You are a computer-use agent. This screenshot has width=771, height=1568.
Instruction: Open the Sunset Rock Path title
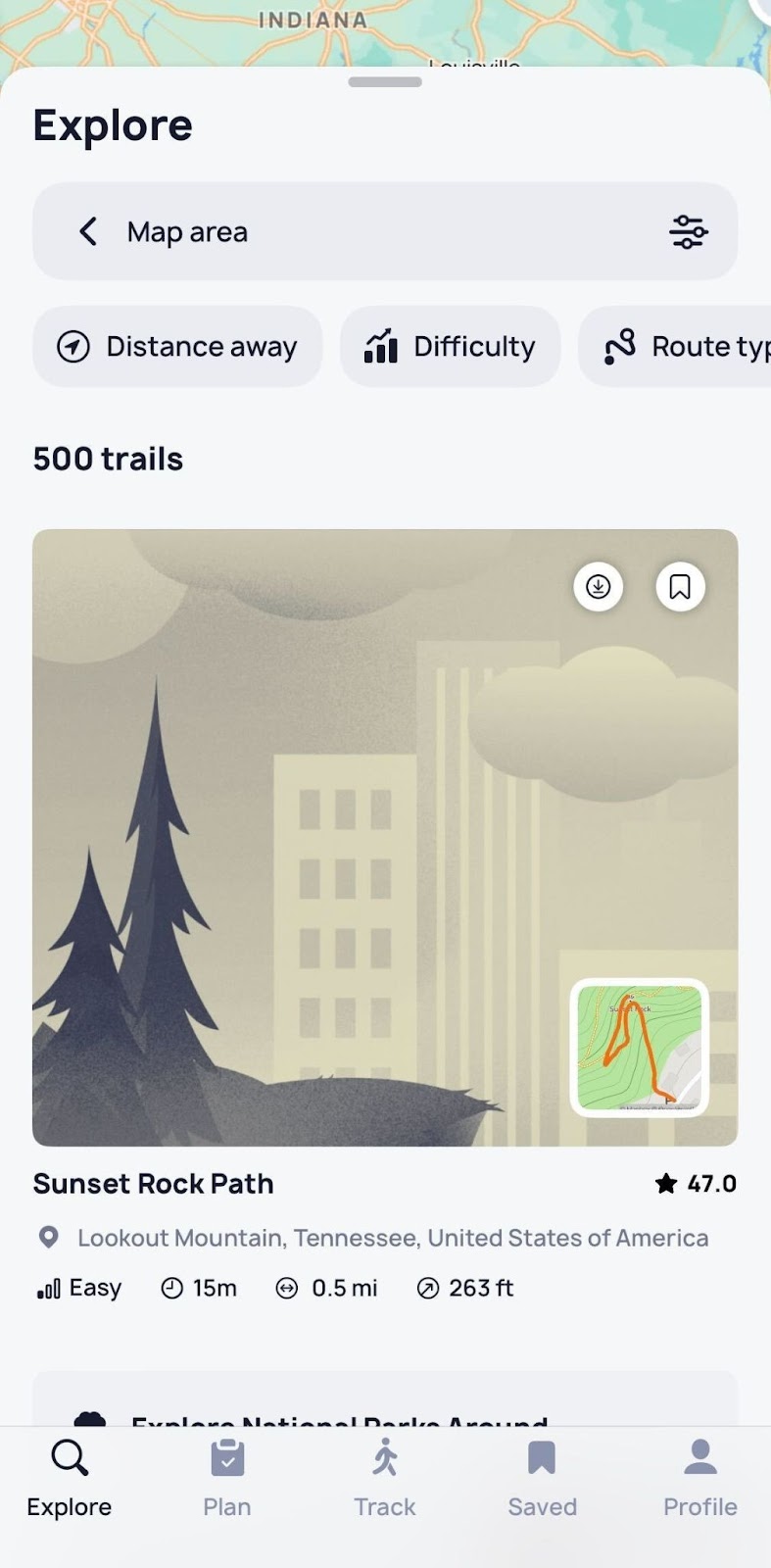click(x=154, y=1184)
